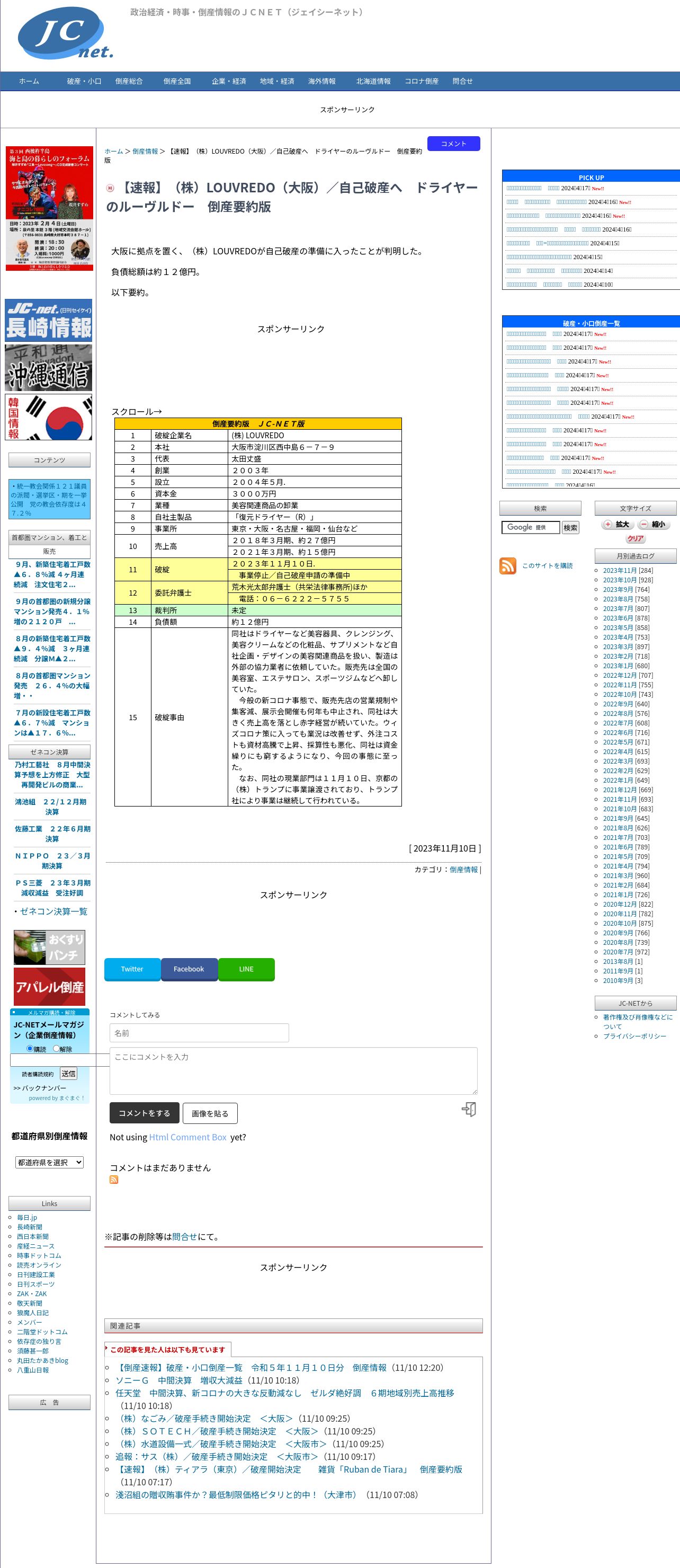680x1568 pixels.
Task: Open コロナ倒産 in navigation bar
Action: pyautogui.click(x=422, y=81)
